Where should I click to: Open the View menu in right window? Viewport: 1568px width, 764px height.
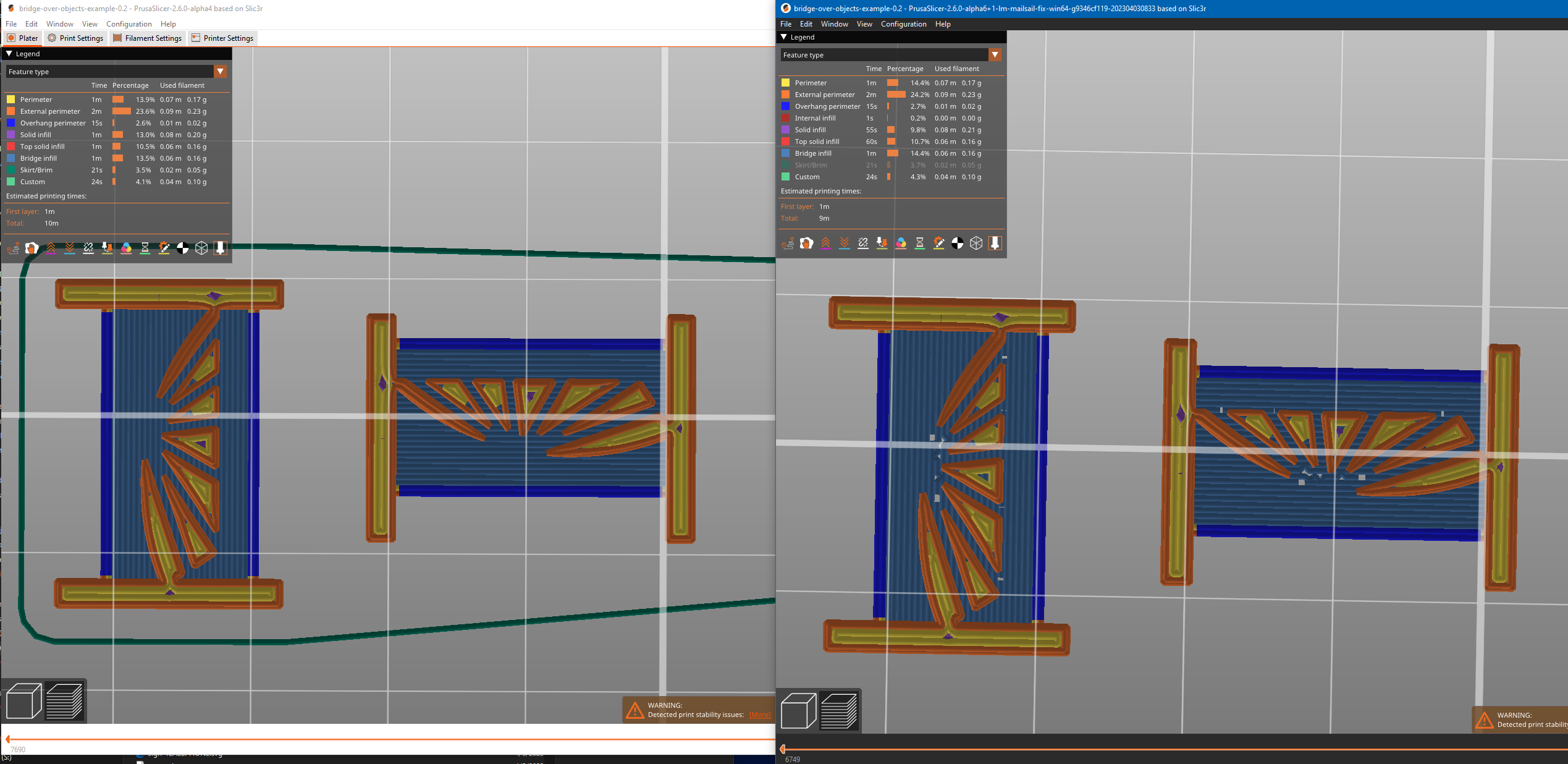pyautogui.click(x=864, y=24)
